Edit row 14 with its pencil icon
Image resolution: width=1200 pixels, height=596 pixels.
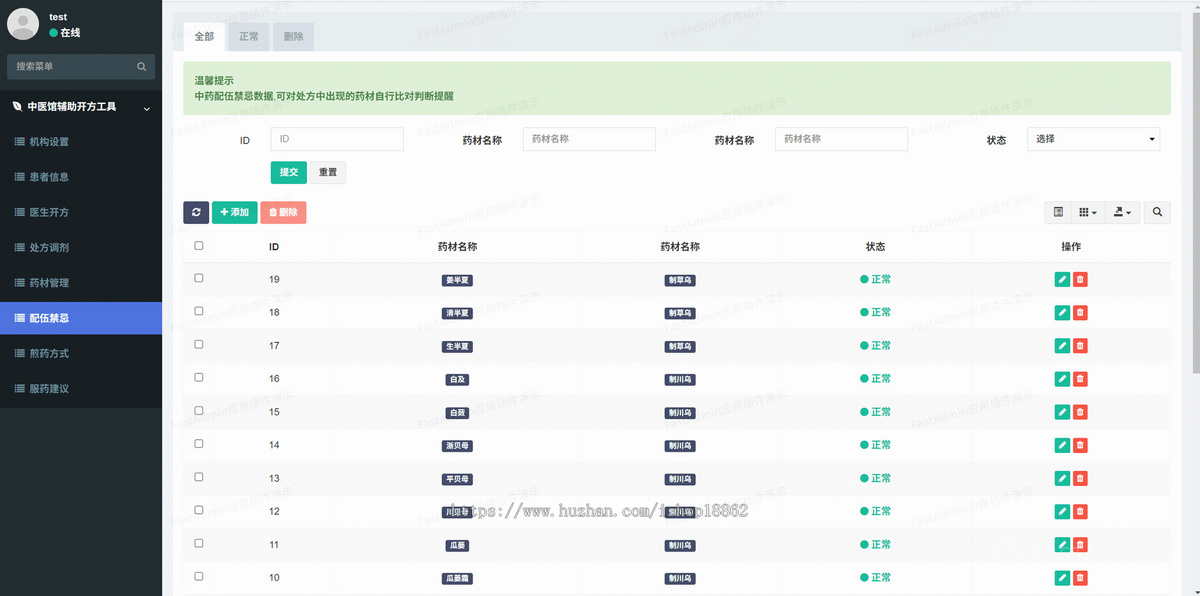(1062, 446)
